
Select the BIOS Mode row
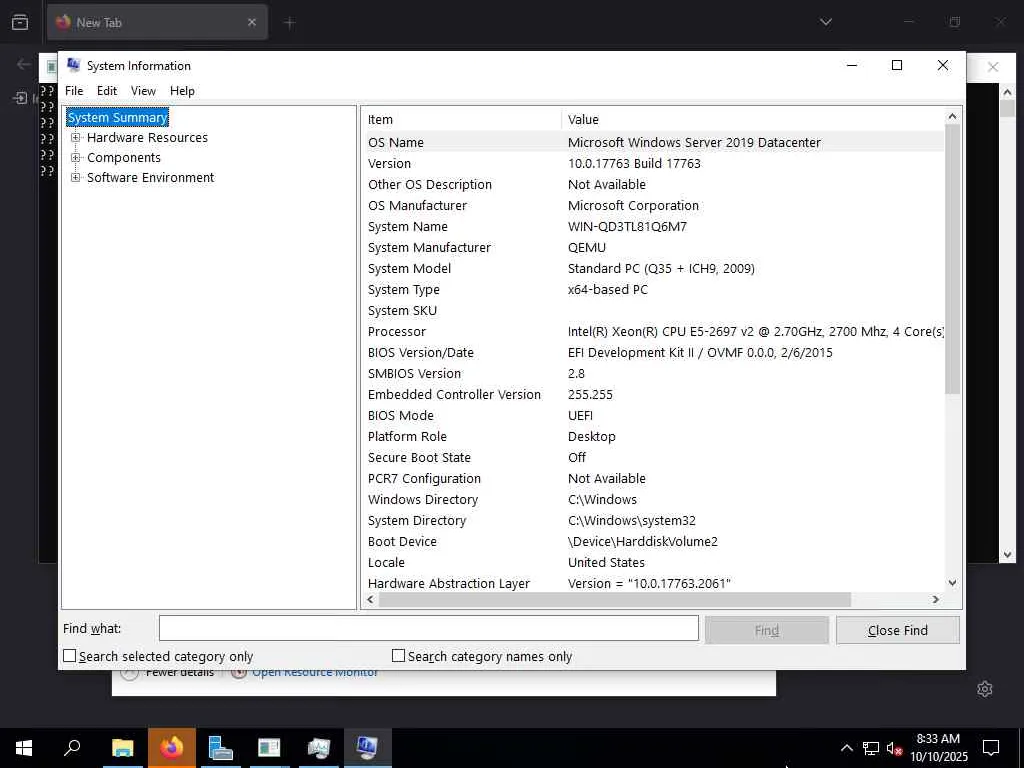tap(653, 415)
